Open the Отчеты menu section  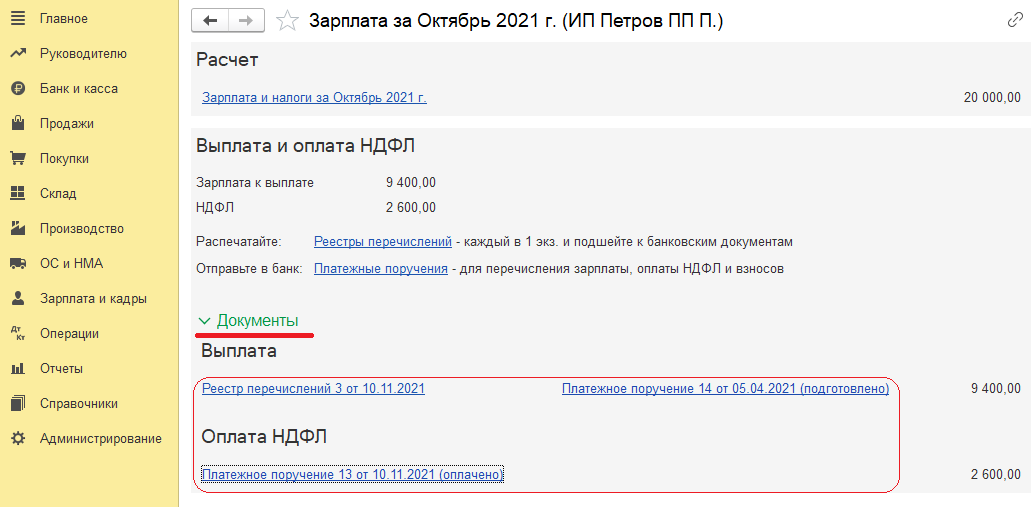tap(61, 369)
